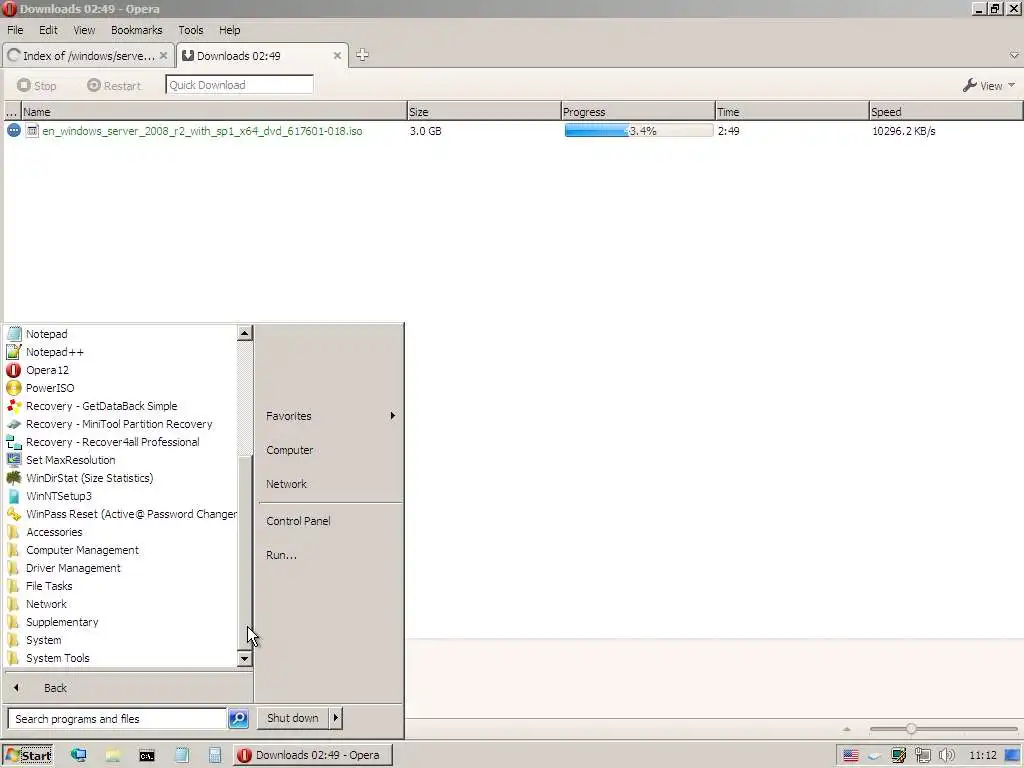Click the Shut down button
The width and height of the screenshot is (1024, 768).
click(293, 718)
